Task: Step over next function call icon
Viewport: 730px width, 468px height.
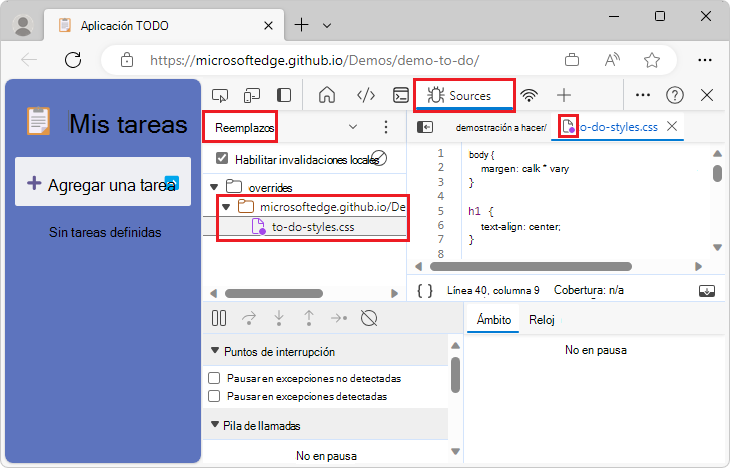Action: [x=249, y=319]
